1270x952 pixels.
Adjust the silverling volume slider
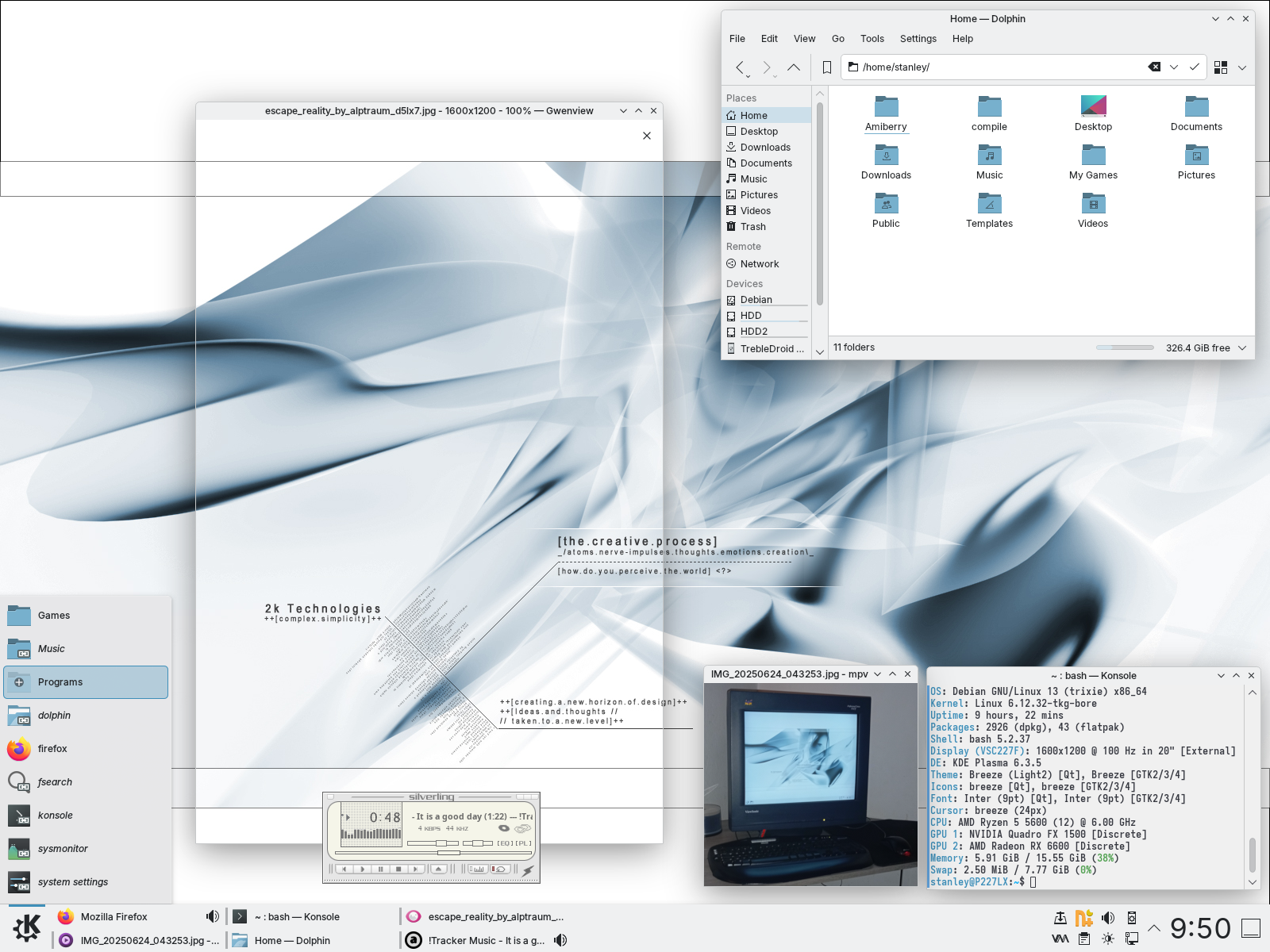coord(433,843)
